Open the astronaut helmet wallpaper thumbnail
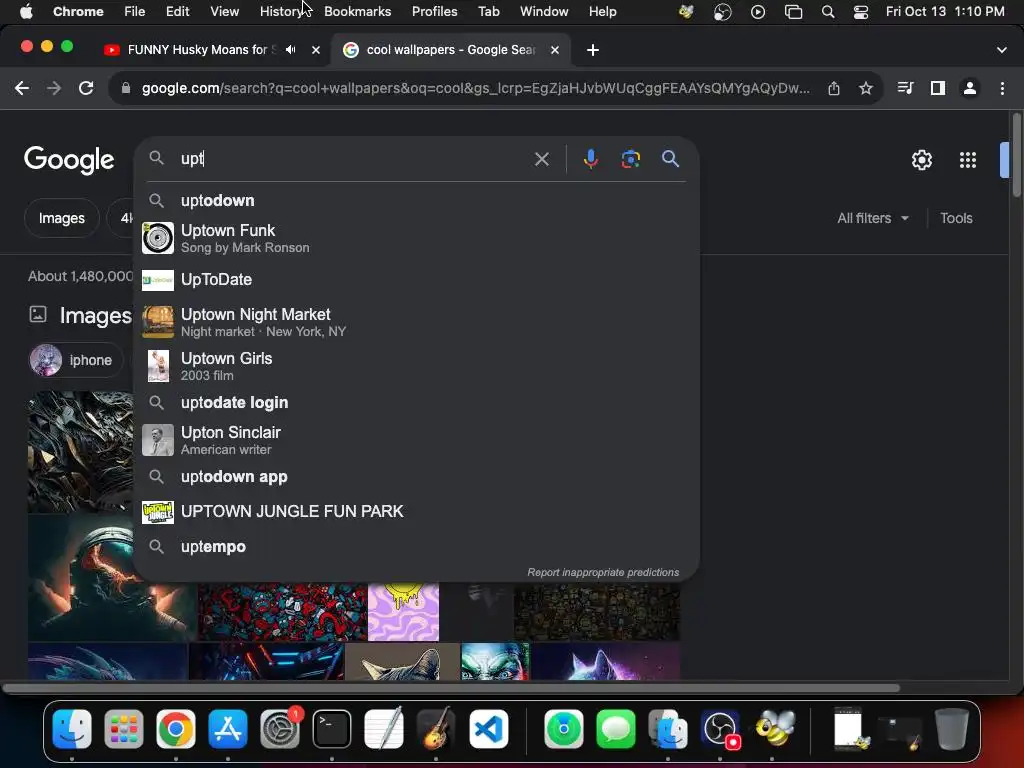 tap(112, 577)
